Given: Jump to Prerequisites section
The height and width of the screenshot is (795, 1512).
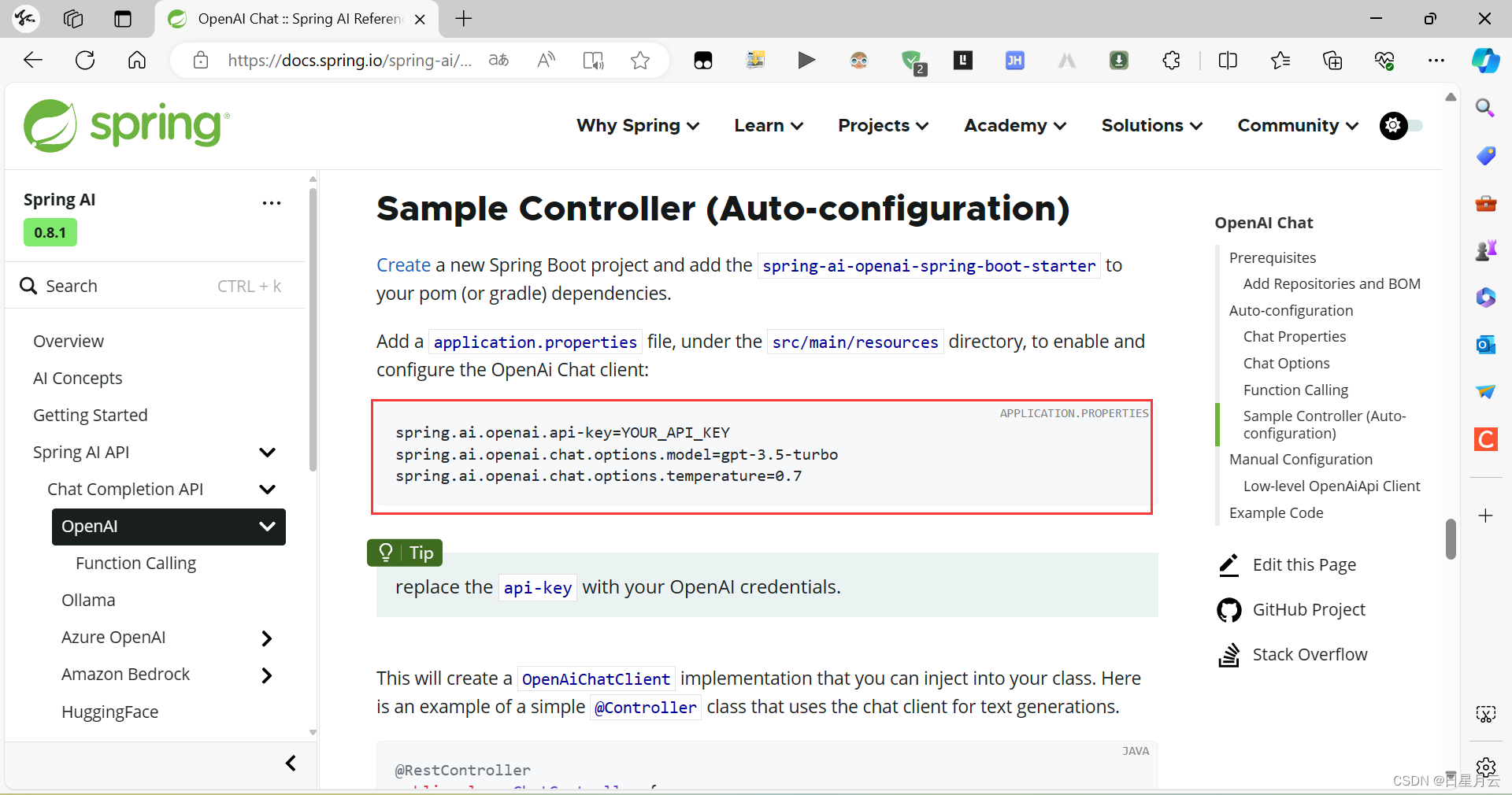Looking at the screenshot, I should [x=1273, y=257].
